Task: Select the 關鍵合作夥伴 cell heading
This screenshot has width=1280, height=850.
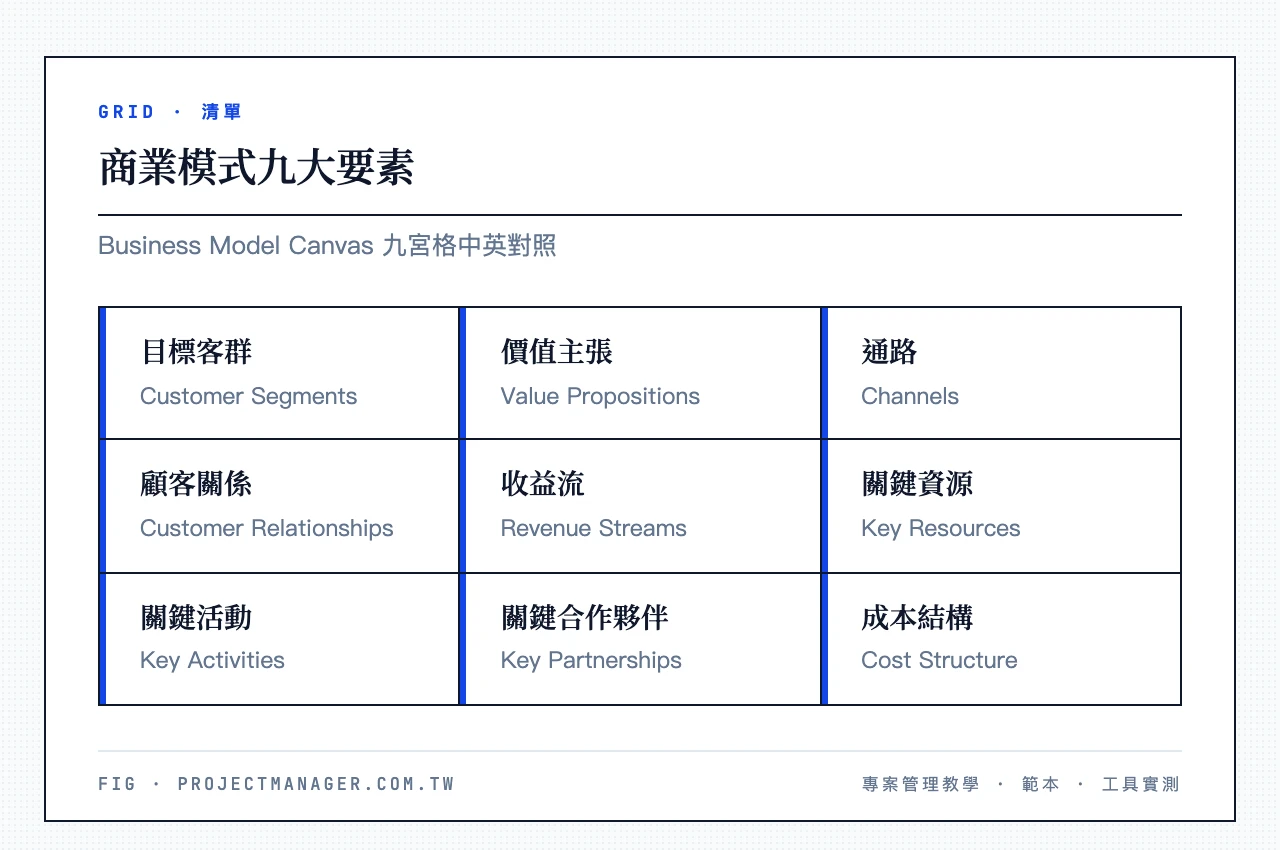Action: tap(585, 617)
